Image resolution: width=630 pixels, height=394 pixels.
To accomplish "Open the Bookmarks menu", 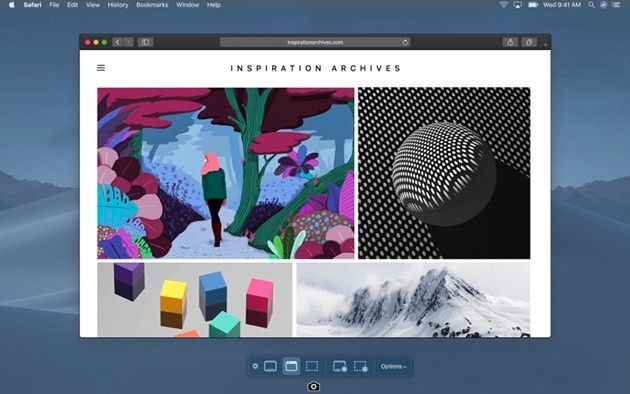I will tap(152, 5).
